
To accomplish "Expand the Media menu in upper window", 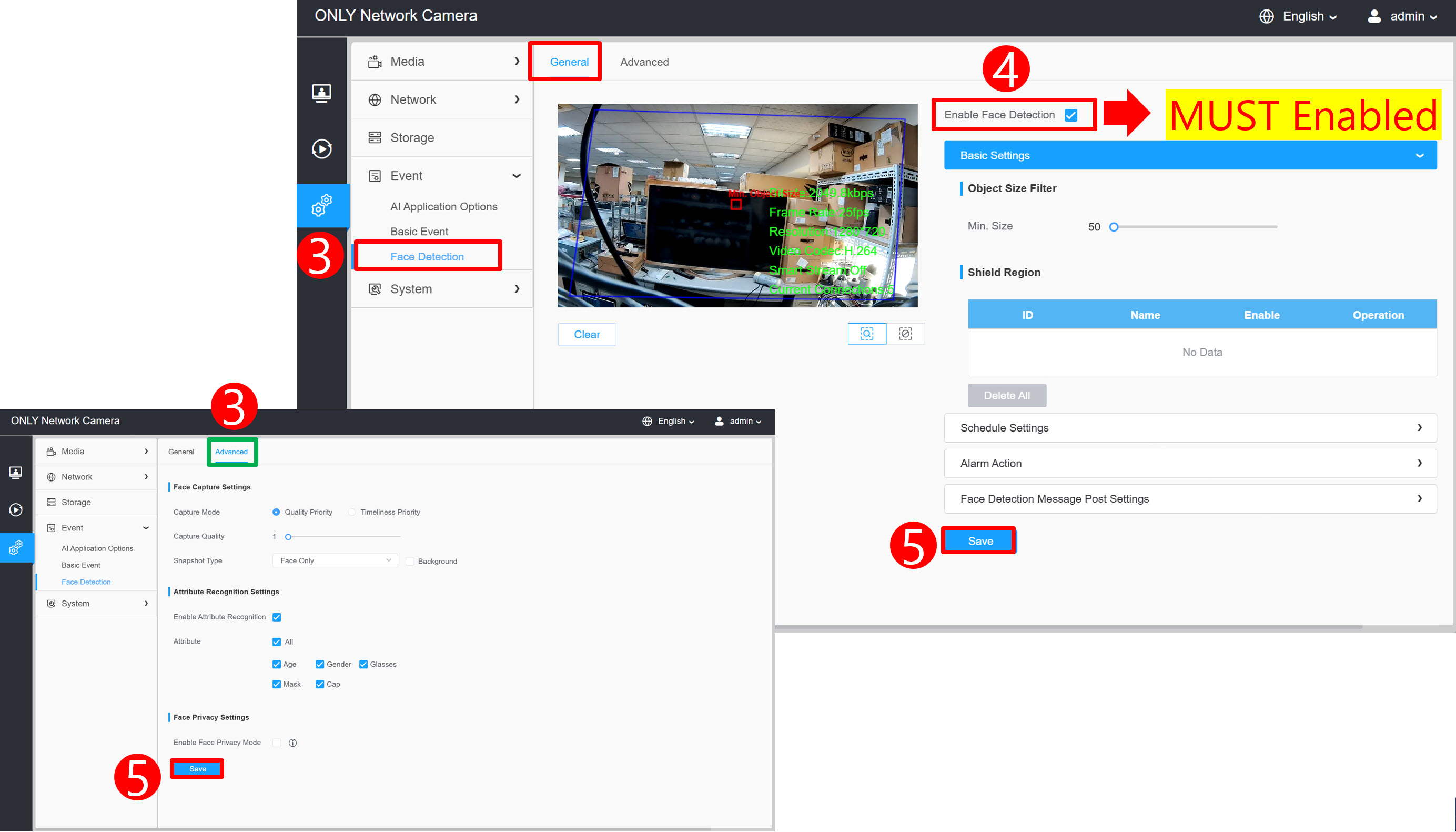I will pyautogui.click(x=442, y=62).
